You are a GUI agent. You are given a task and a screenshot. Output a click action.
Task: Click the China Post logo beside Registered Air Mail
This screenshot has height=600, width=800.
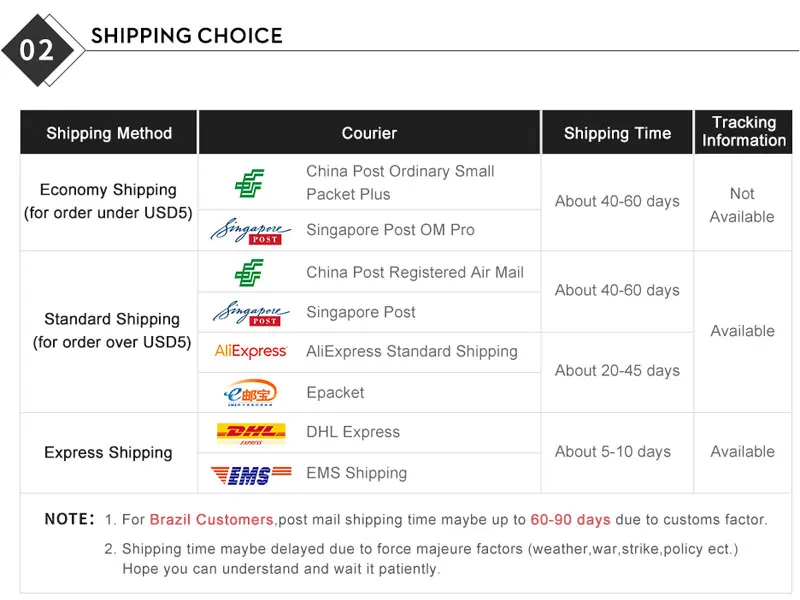pyautogui.click(x=249, y=273)
